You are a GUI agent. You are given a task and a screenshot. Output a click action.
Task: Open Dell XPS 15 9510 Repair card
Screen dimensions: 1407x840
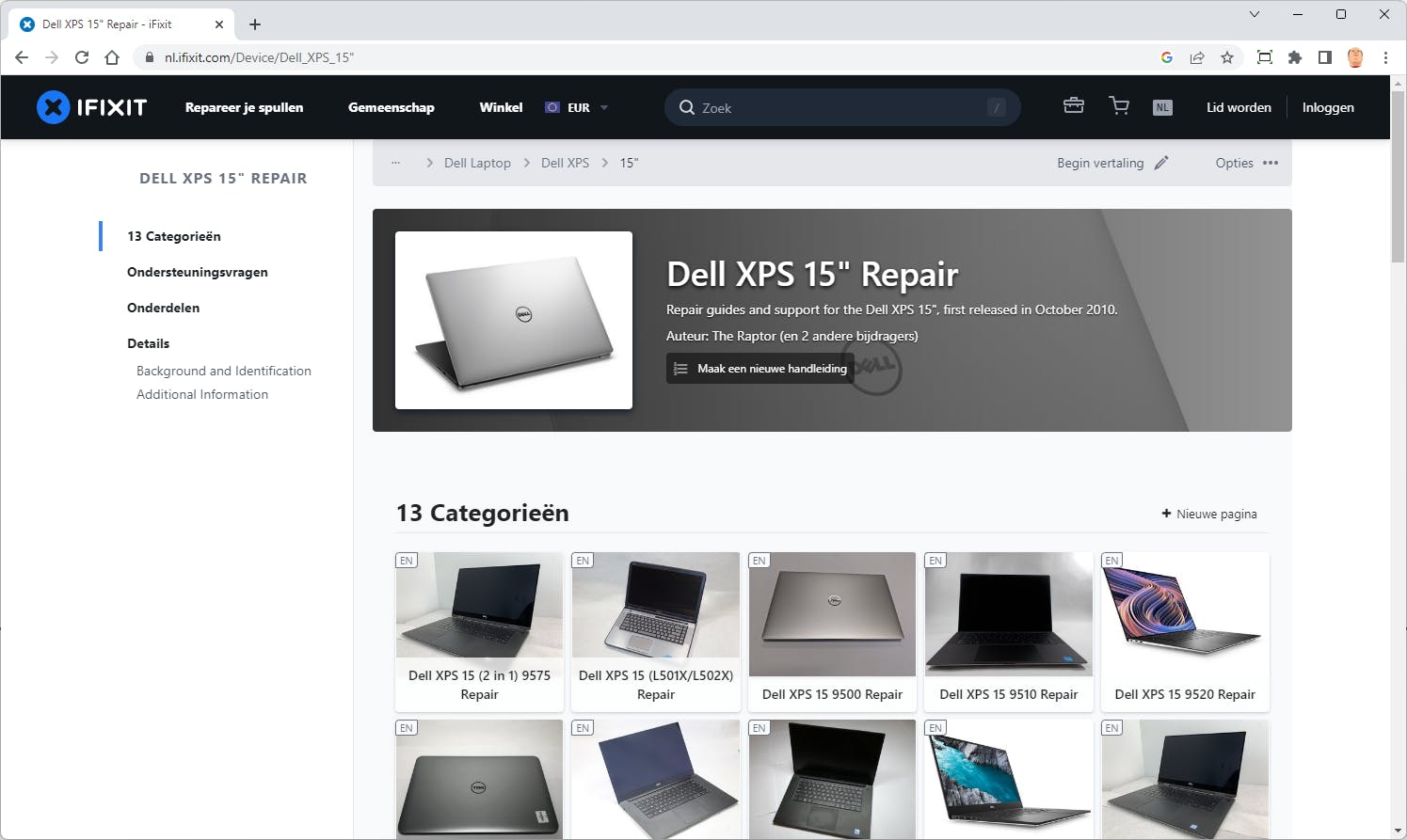1009,632
